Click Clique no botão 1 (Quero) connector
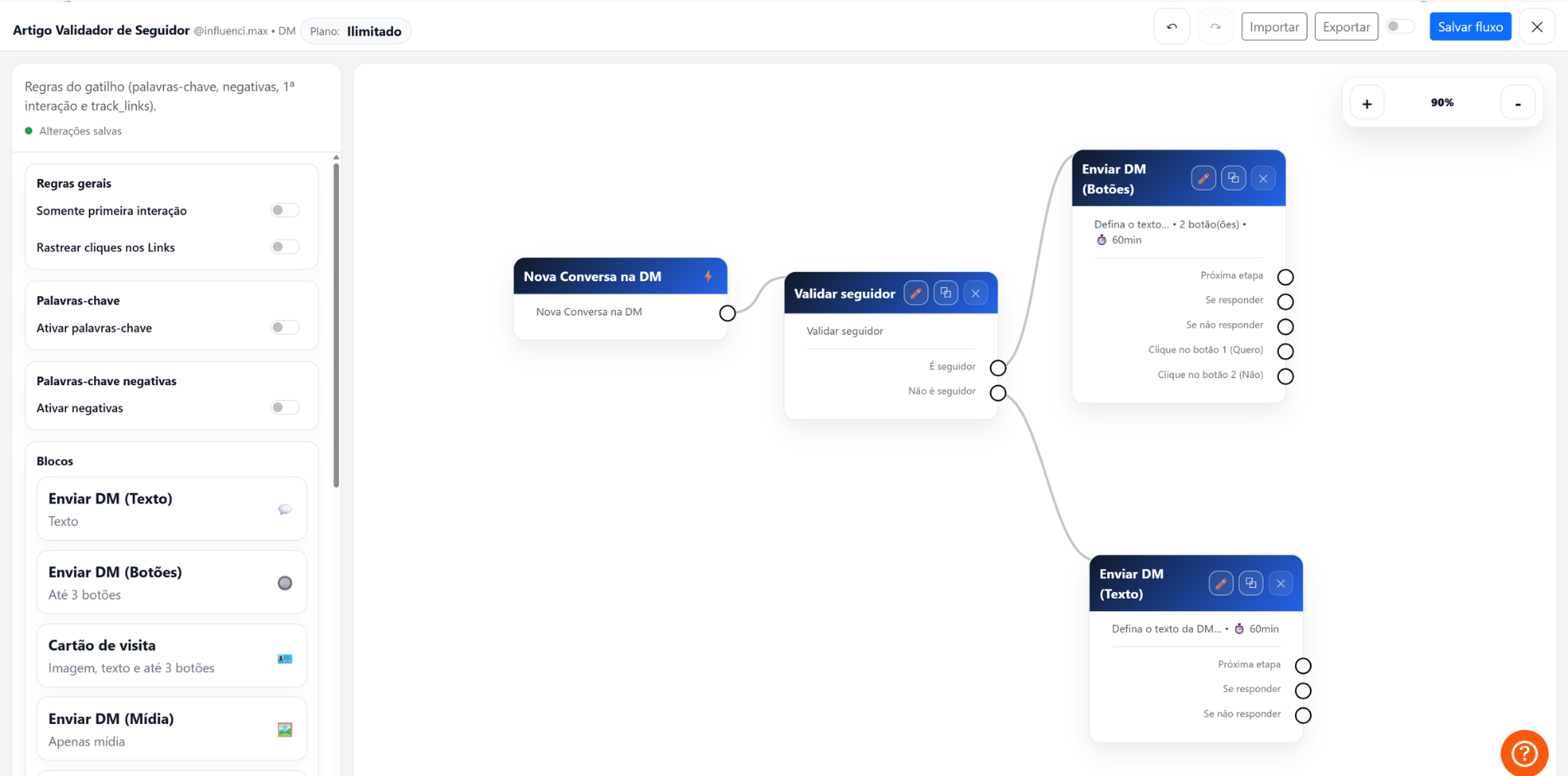Image resolution: width=1568 pixels, height=776 pixels. click(1285, 351)
